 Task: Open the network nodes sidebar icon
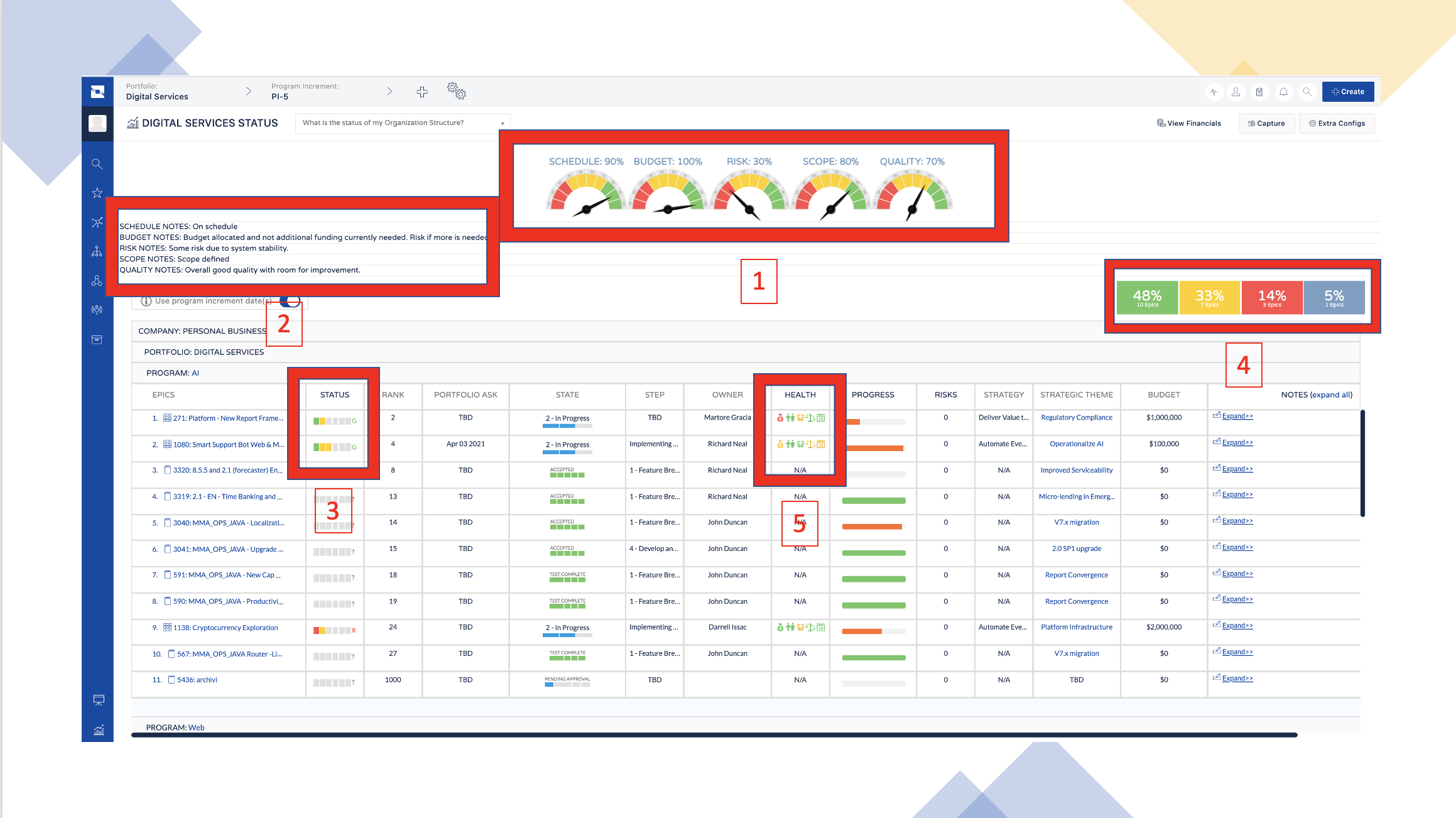click(x=97, y=222)
